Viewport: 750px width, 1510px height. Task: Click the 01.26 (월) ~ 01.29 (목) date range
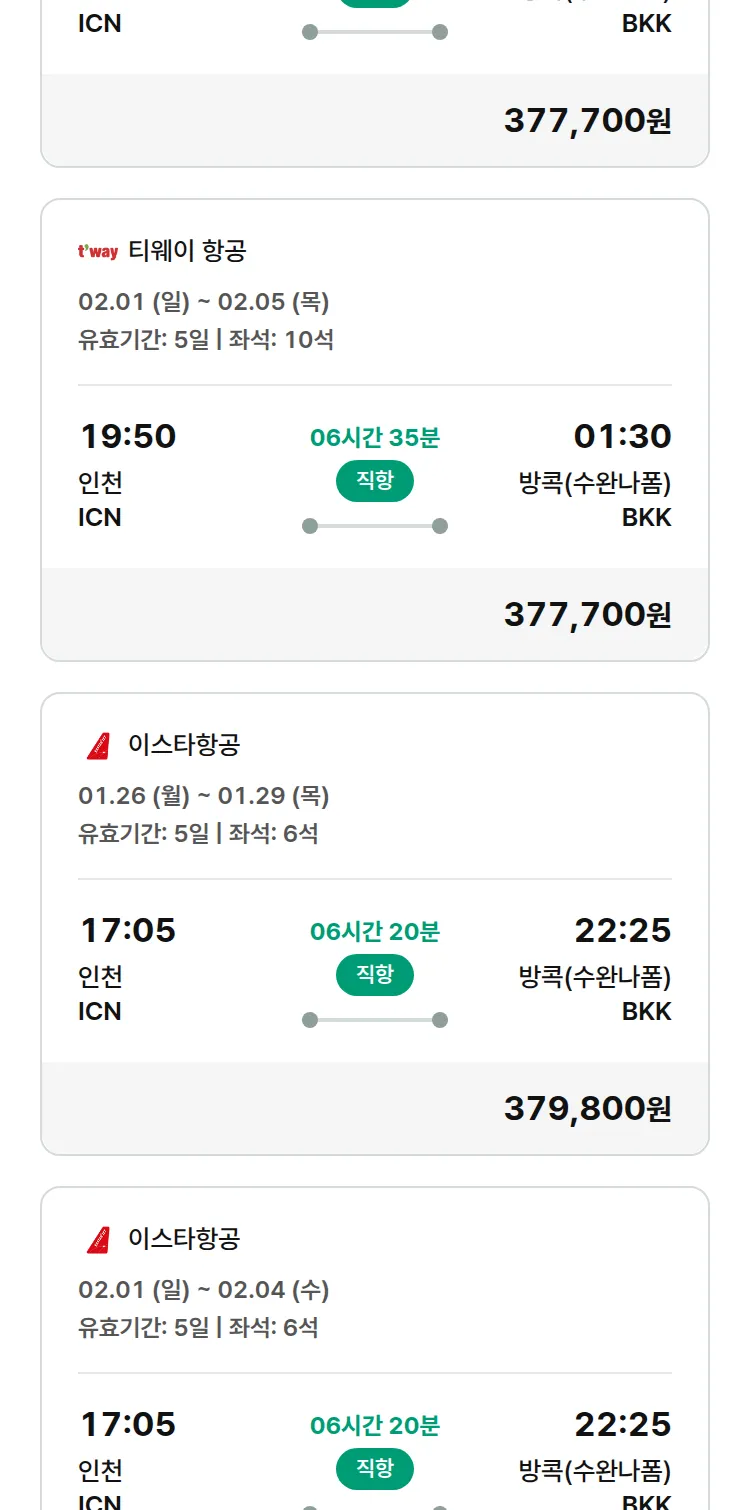point(204,795)
